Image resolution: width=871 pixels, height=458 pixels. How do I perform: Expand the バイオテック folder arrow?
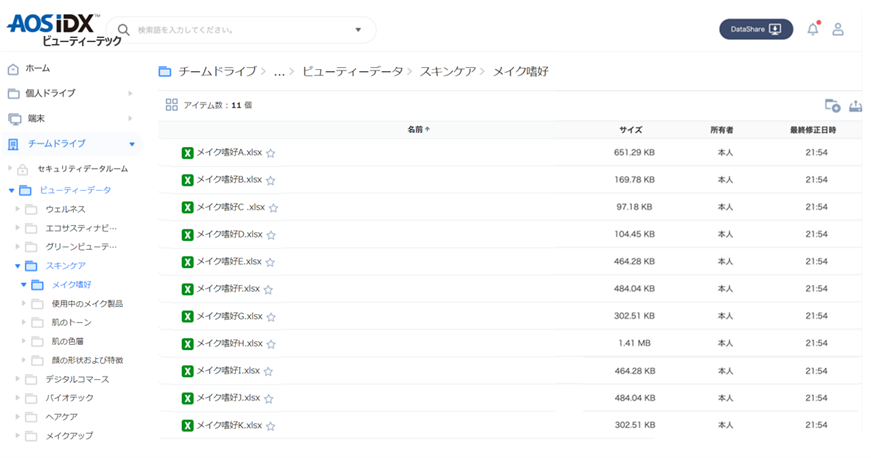point(18,398)
